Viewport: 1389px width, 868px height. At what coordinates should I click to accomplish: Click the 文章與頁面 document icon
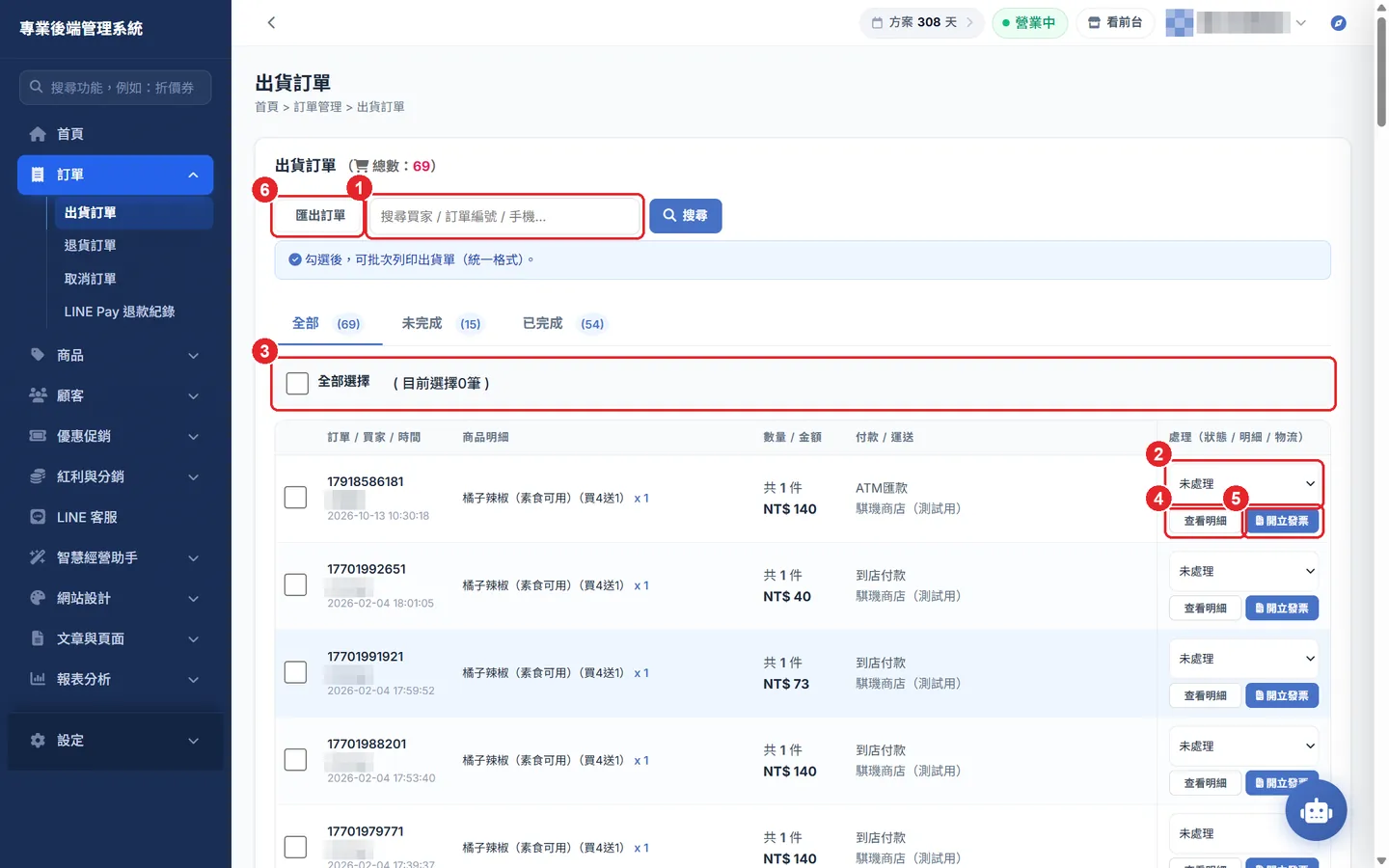click(x=38, y=638)
